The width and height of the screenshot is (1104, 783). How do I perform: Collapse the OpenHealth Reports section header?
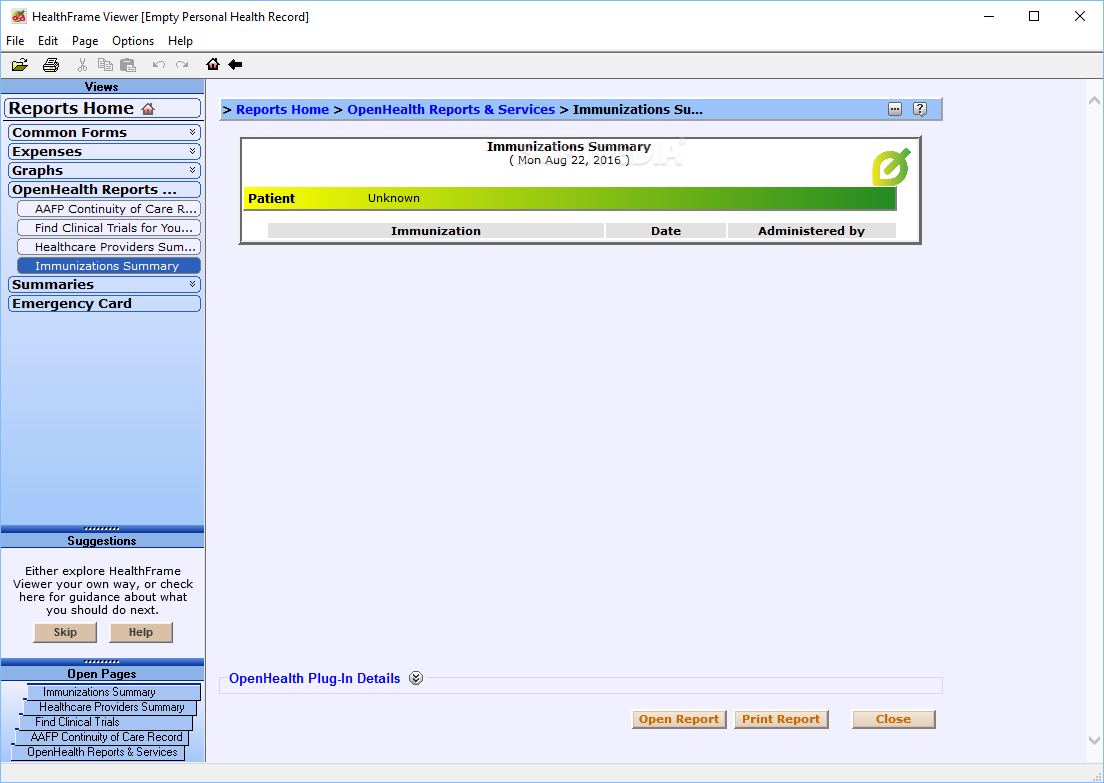[x=104, y=189]
